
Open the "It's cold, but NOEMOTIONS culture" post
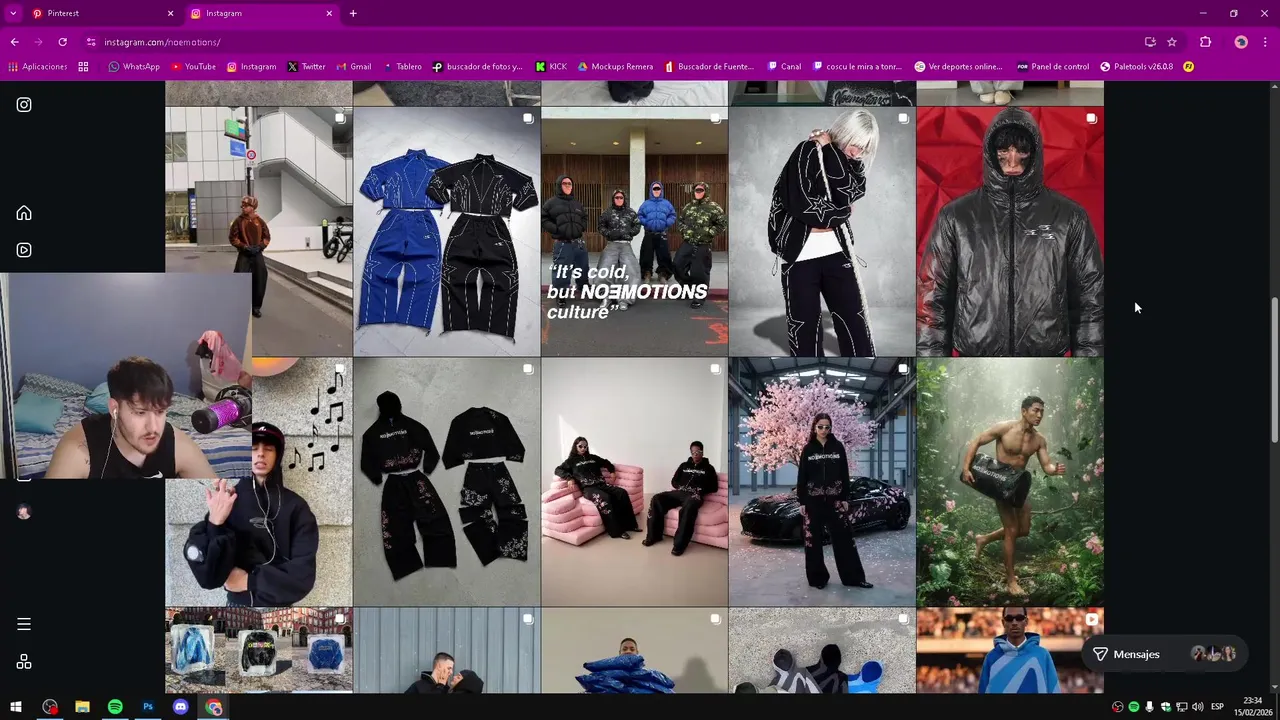tap(634, 232)
